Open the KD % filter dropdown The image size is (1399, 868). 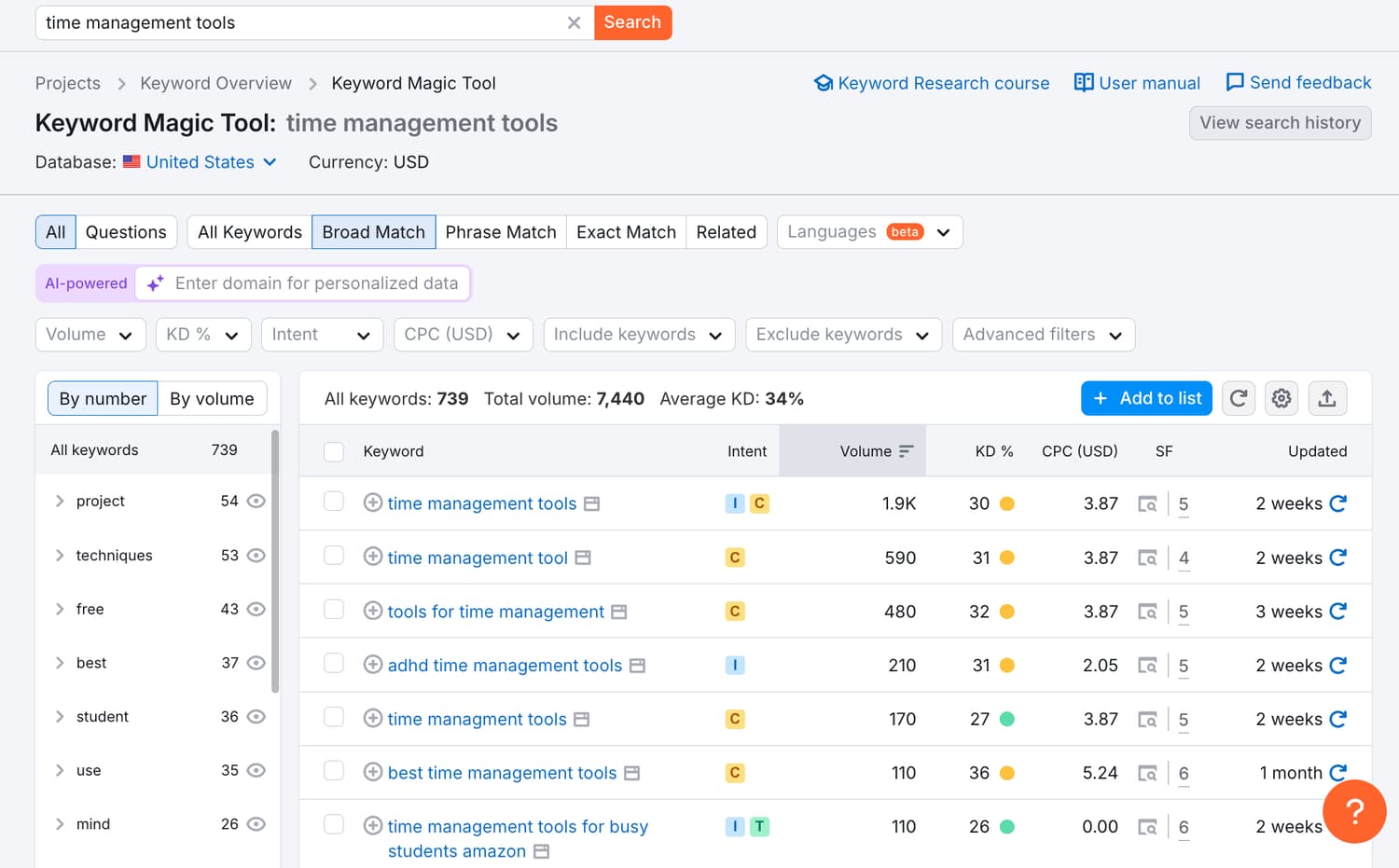[203, 335]
